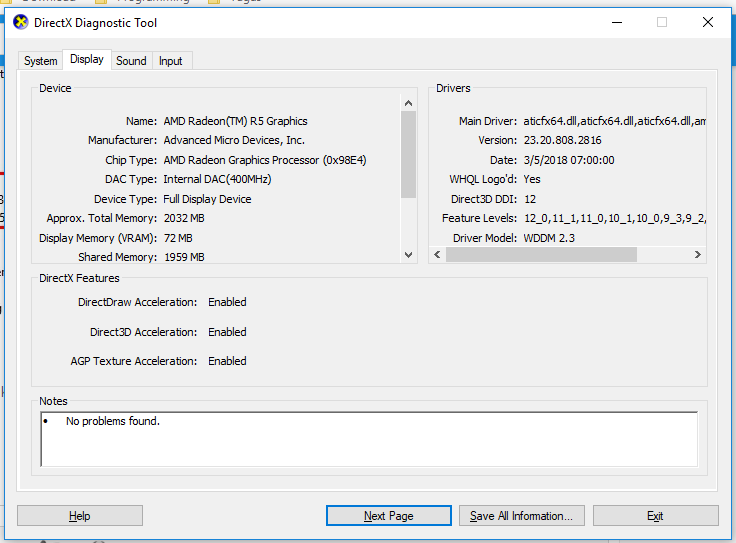Select the 'No problems found.' note text

113,421
